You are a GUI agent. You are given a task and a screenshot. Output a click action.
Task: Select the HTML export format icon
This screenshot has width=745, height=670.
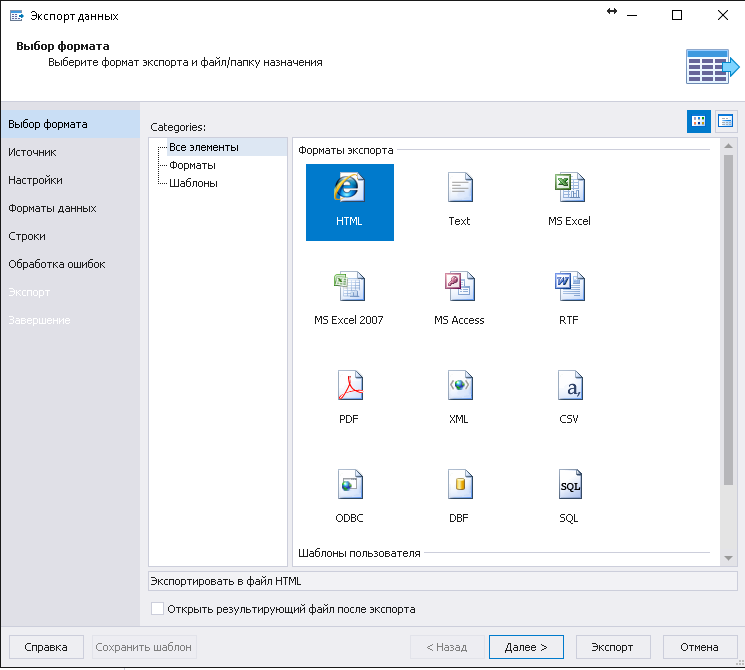tap(349, 202)
